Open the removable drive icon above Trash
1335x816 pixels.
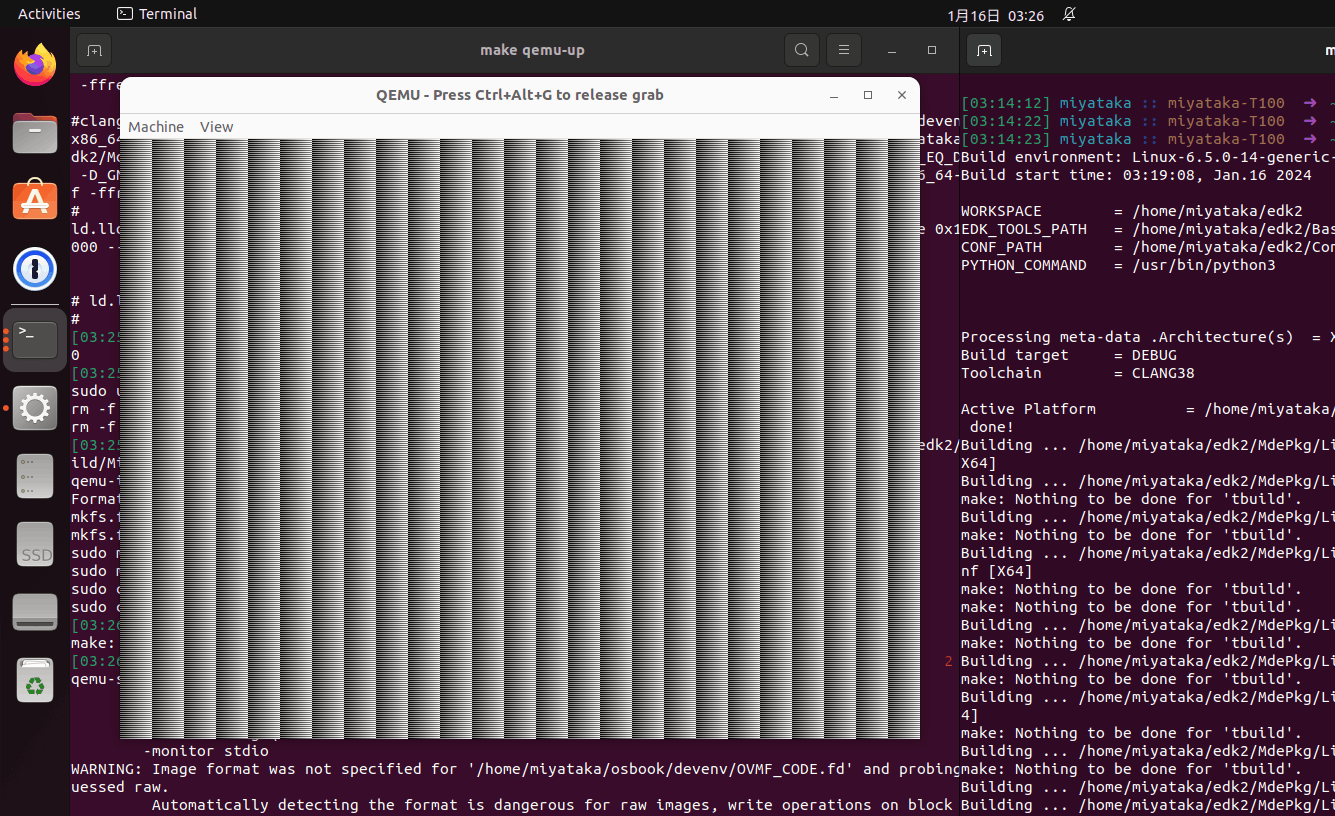click(35, 612)
